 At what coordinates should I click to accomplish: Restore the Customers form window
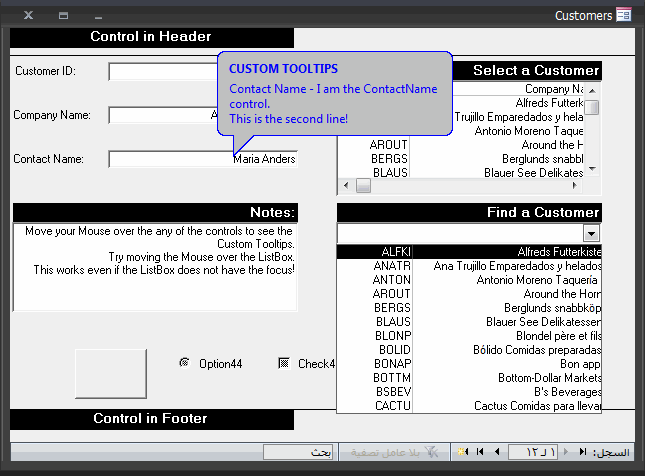point(63,16)
